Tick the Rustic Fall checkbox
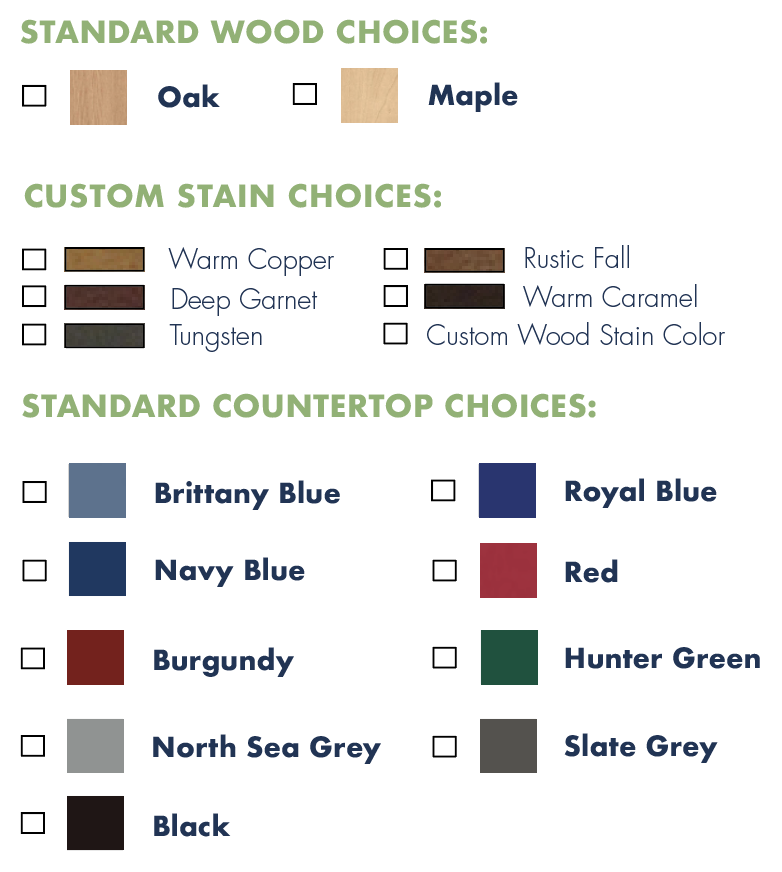Screen dimensions: 782x872 coord(395,259)
